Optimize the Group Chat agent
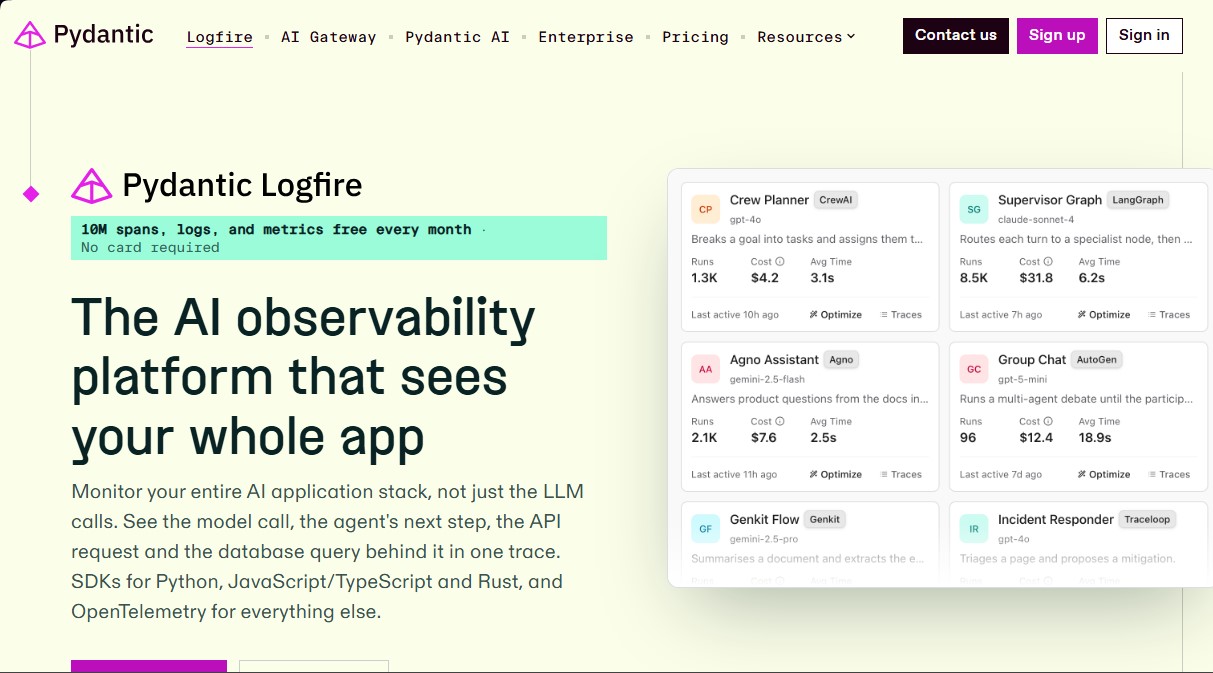 tap(1104, 475)
